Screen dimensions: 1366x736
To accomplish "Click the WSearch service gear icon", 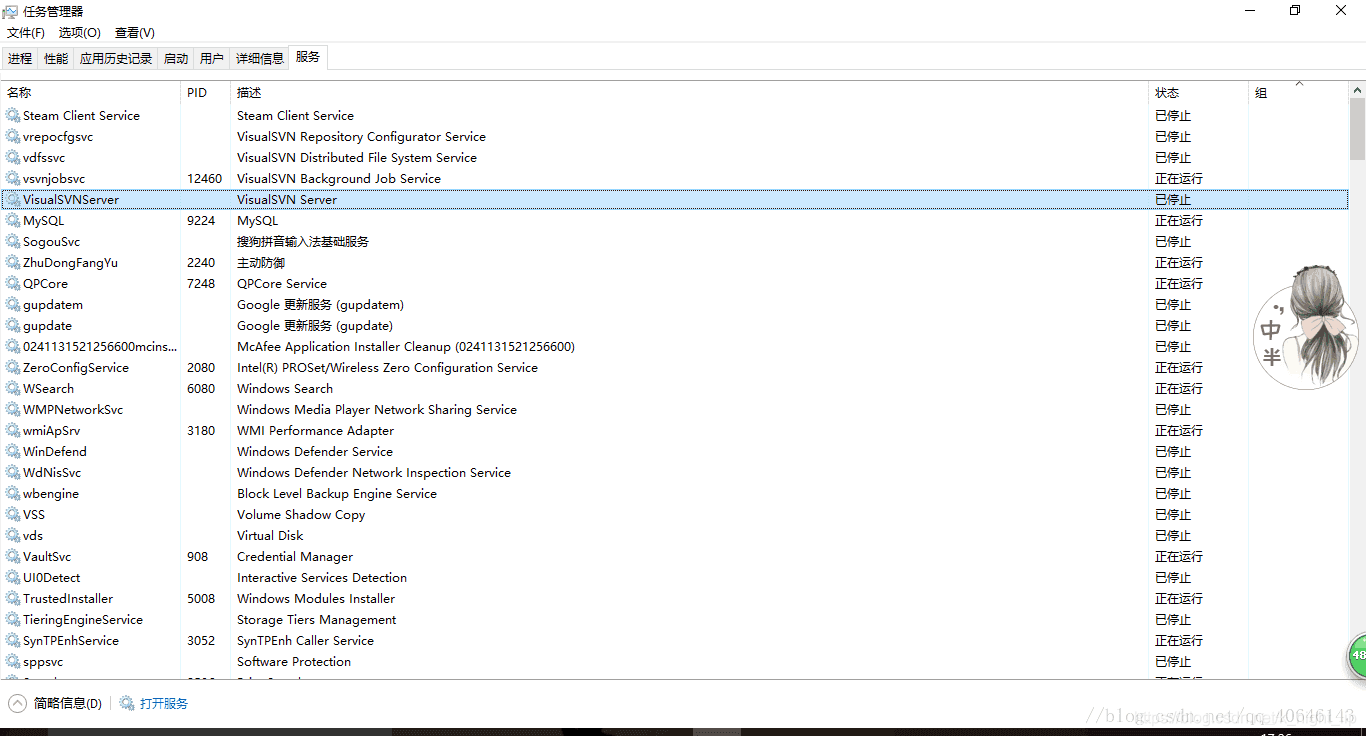I will [13, 389].
